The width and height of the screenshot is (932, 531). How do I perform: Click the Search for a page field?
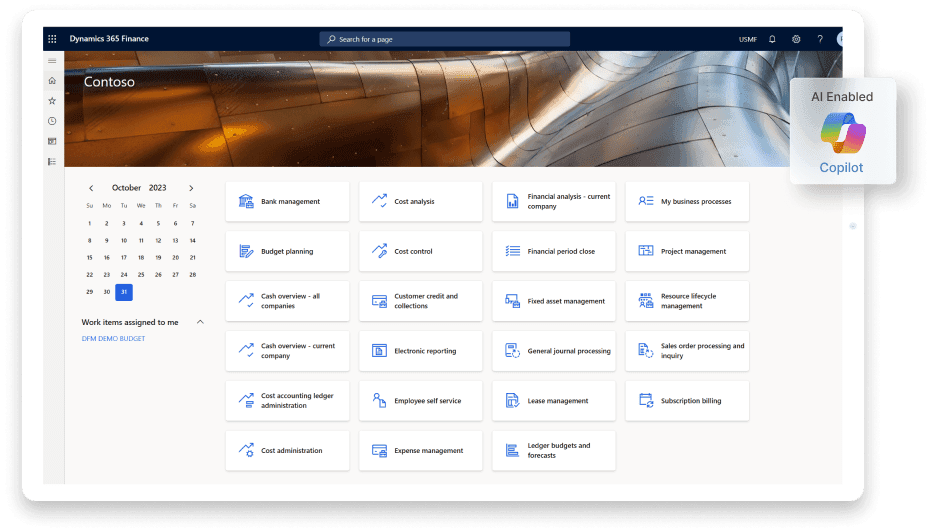(445, 39)
